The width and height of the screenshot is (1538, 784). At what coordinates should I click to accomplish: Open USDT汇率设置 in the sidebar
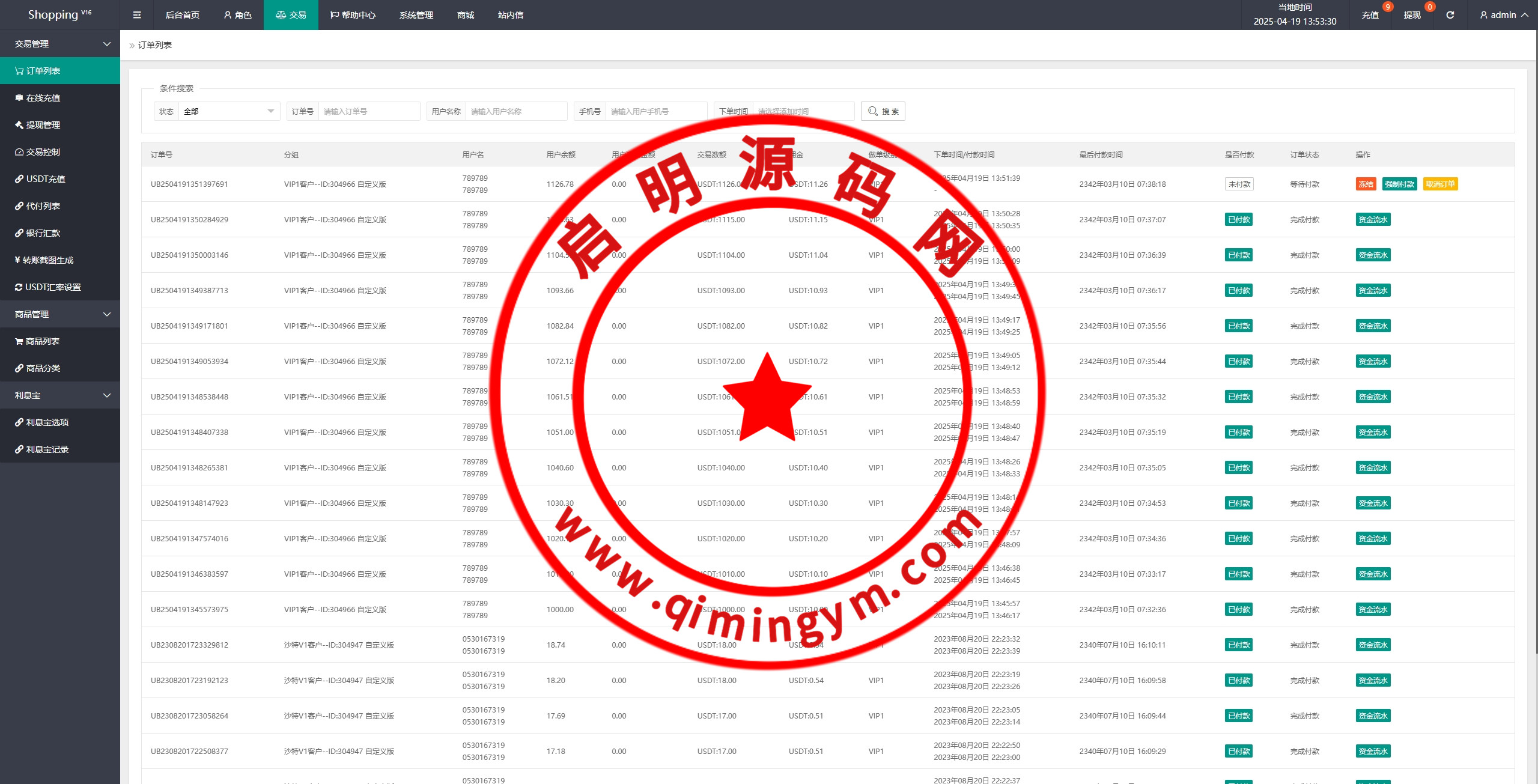coord(52,287)
